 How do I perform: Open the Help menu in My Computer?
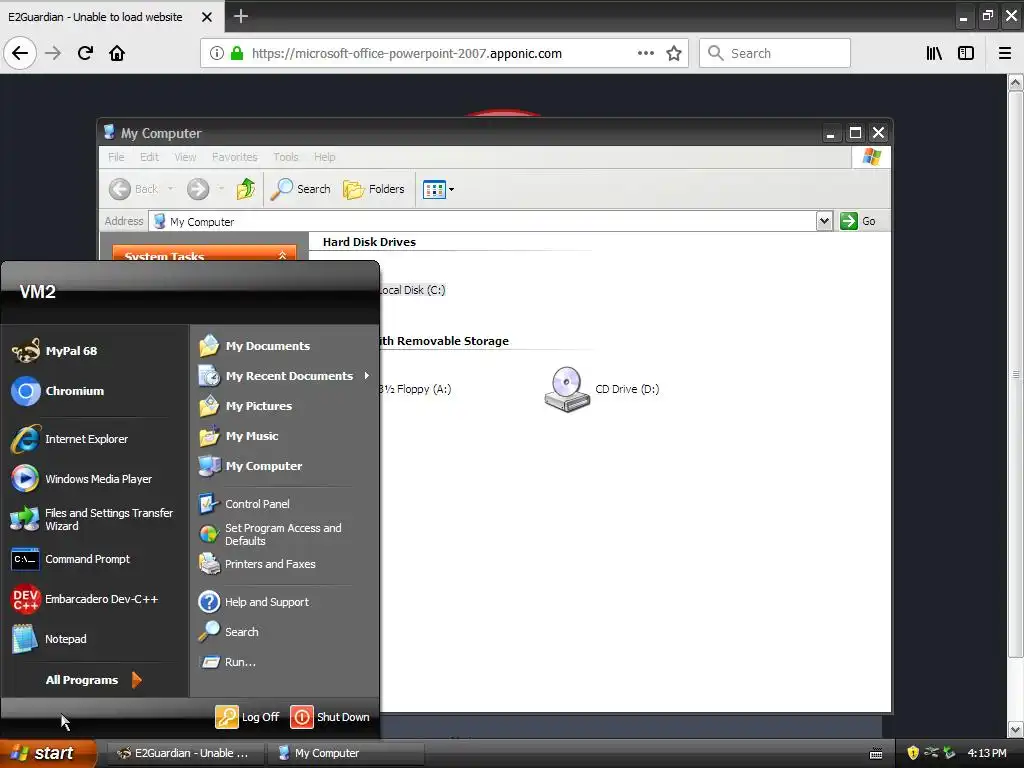pos(324,157)
